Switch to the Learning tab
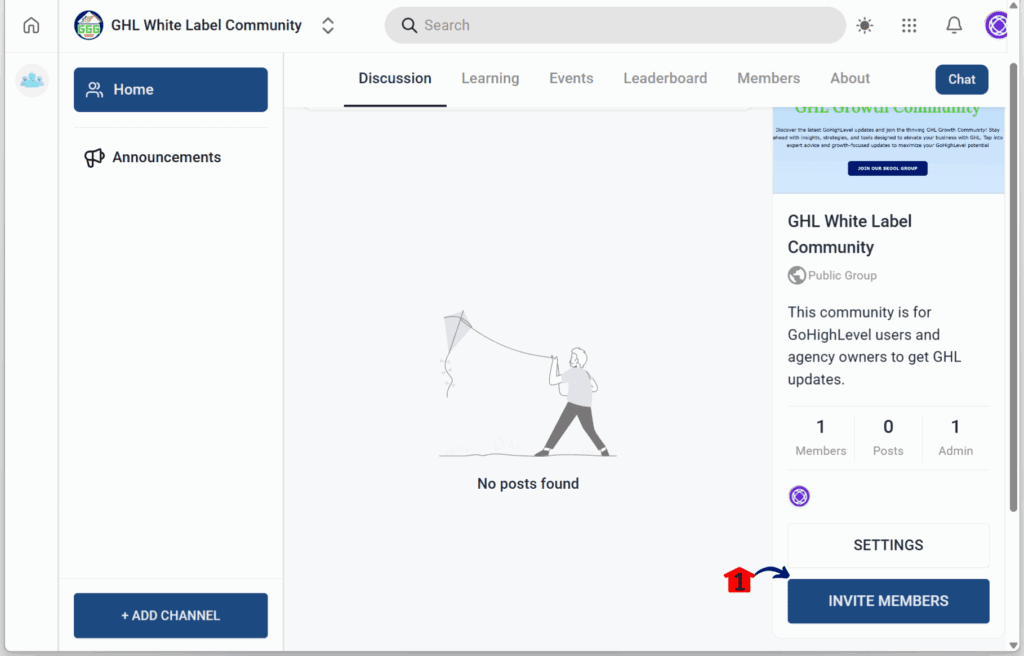Viewport: 1024px width, 656px height. pyautogui.click(x=490, y=78)
